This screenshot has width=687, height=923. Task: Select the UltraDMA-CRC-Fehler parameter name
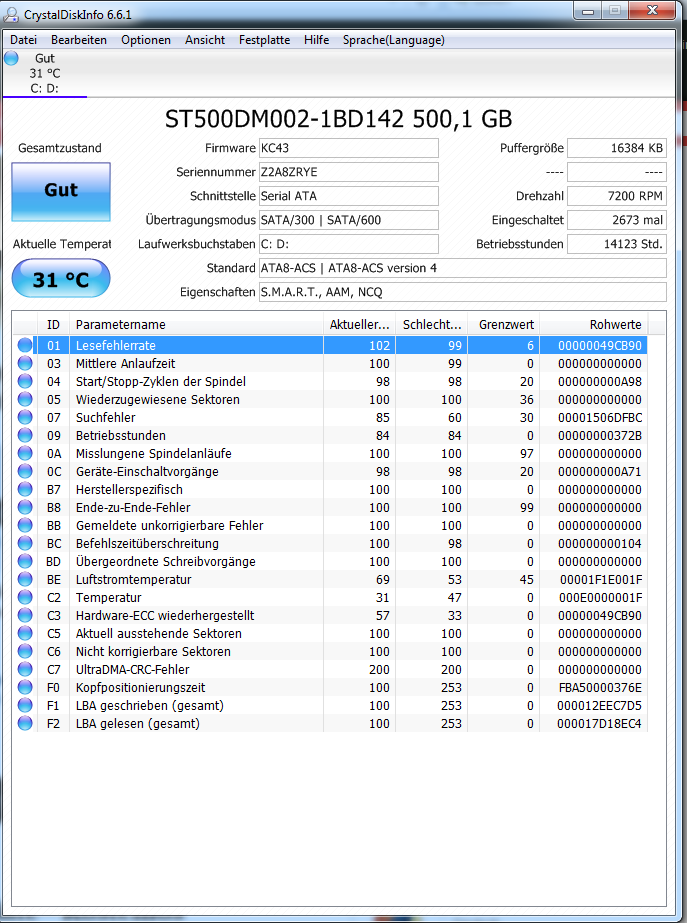pyautogui.click(x=132, y=669)
